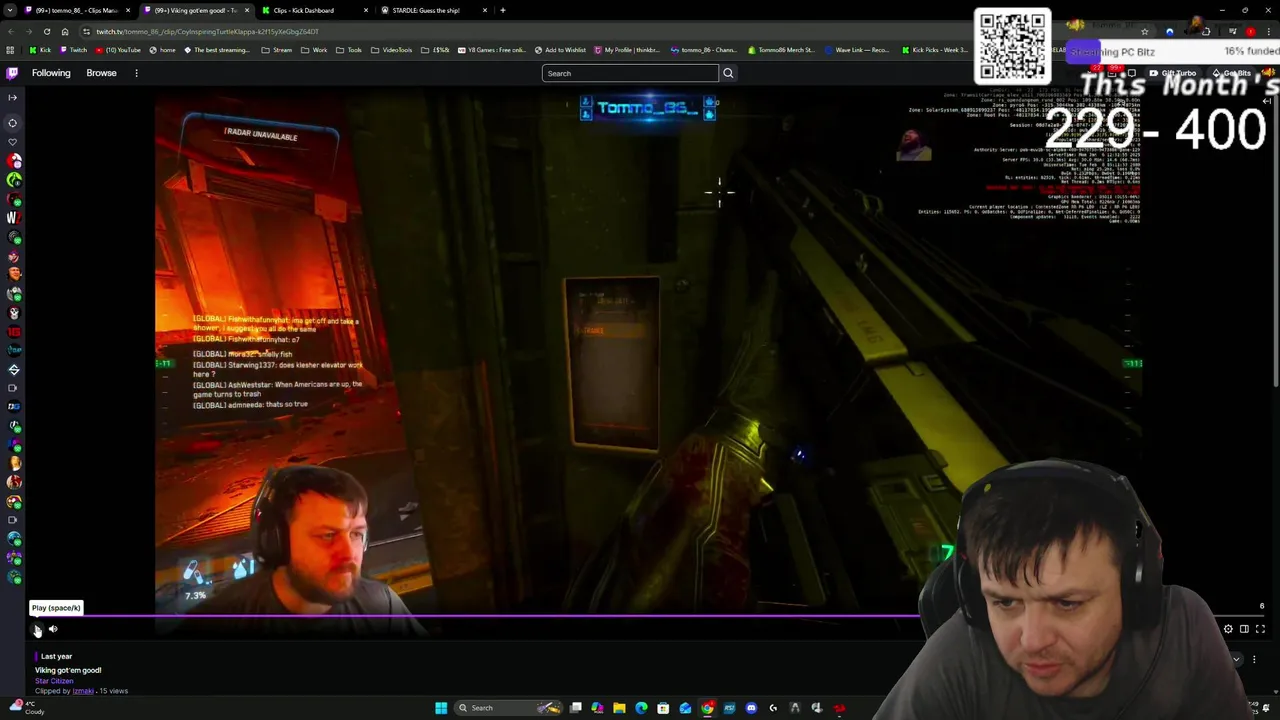Expand chevron below player on the right
Image resolution: width=1280 pixels, height=720 pixels.
(x=1236, y=659)
